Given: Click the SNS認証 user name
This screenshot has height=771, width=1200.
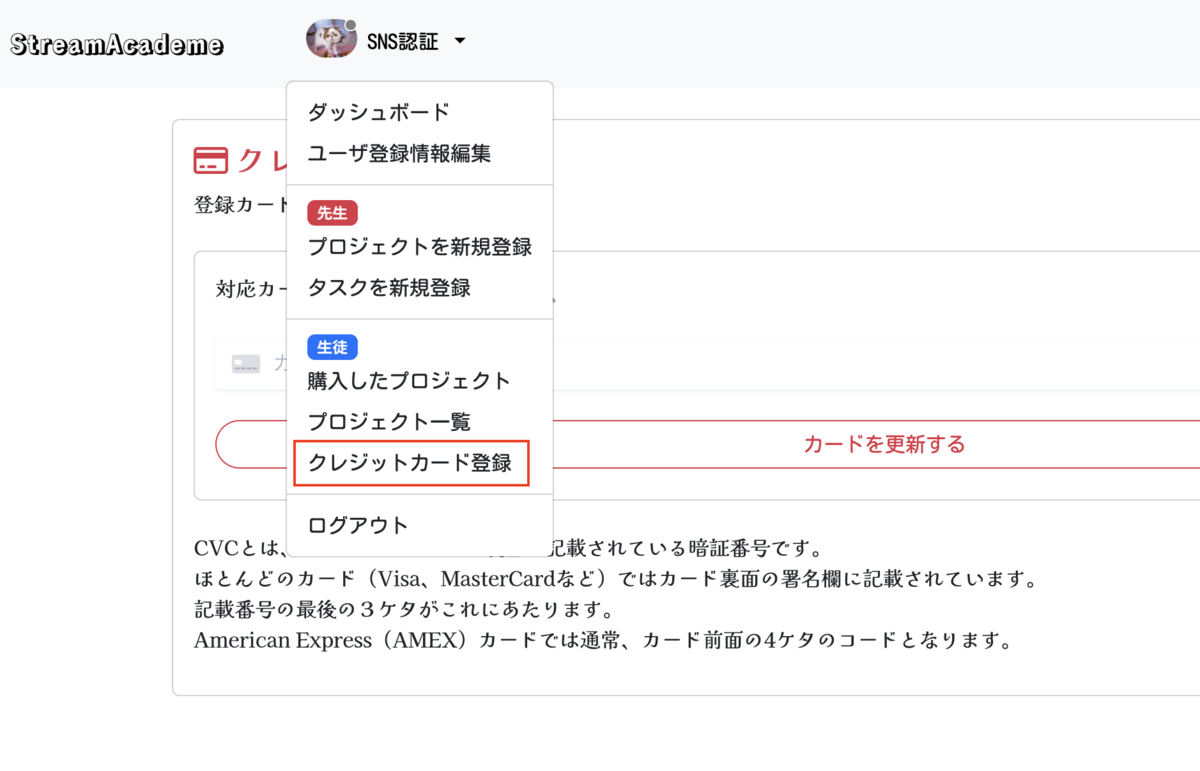Looking at the screenshot, I should click(x=403, y=41).
